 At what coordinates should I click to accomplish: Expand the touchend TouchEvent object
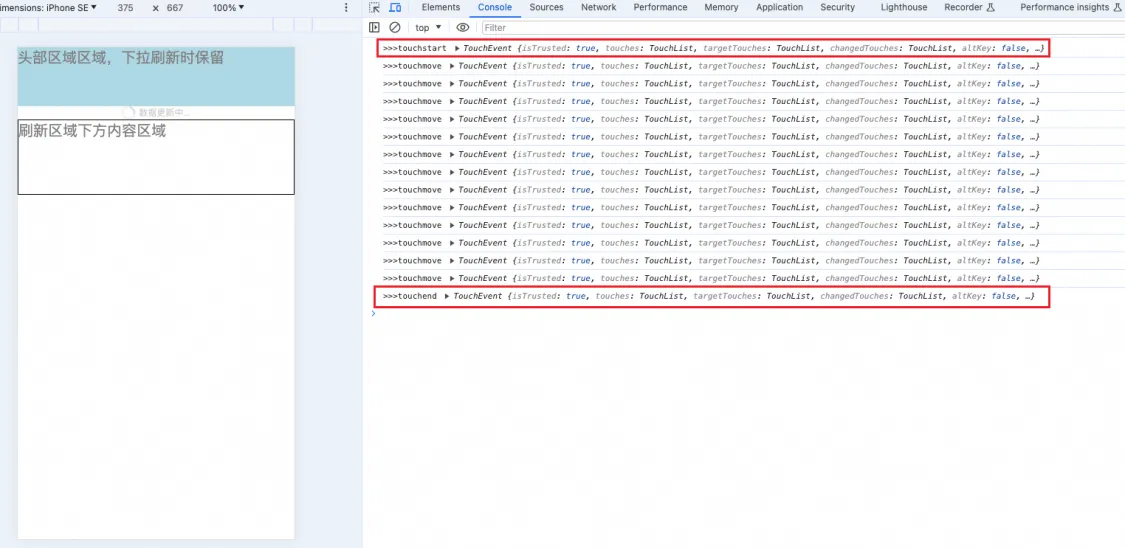(x=448, y=297)
